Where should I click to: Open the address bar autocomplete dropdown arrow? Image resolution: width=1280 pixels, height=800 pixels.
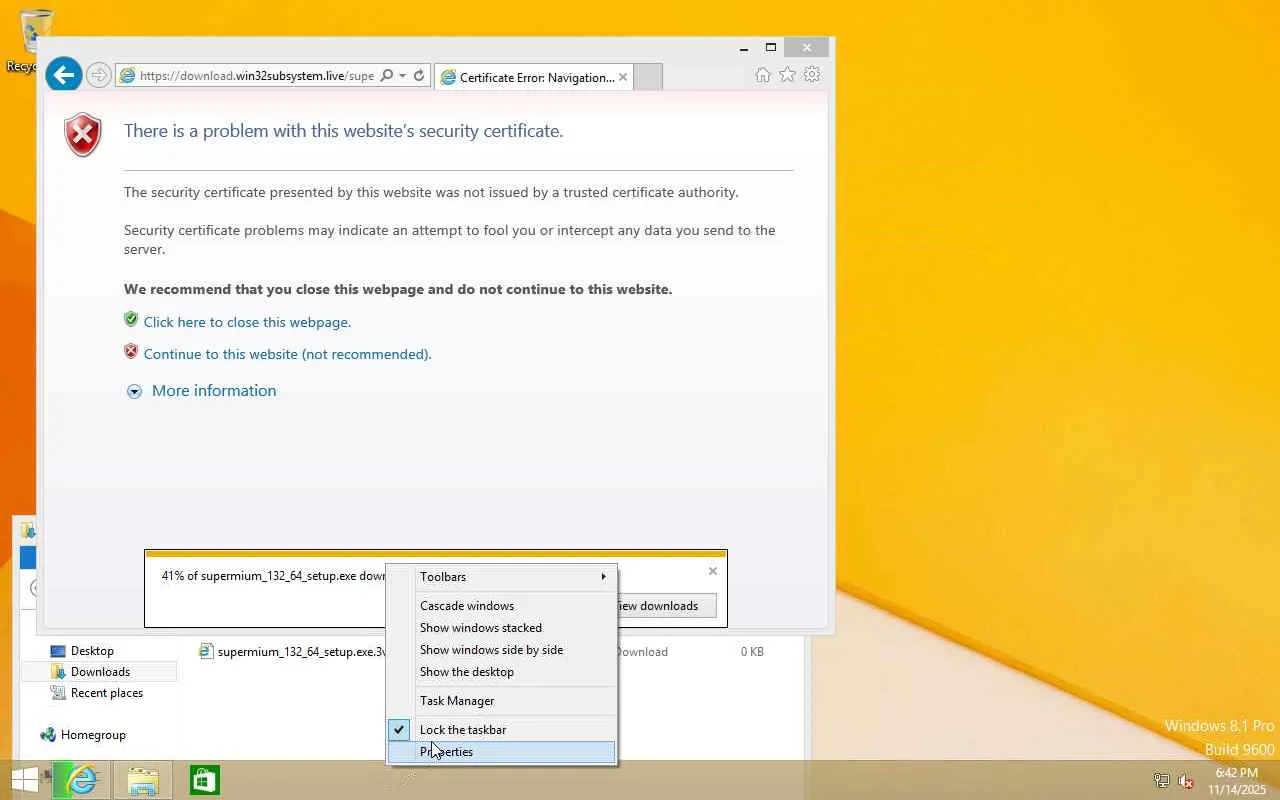[402, 76]
